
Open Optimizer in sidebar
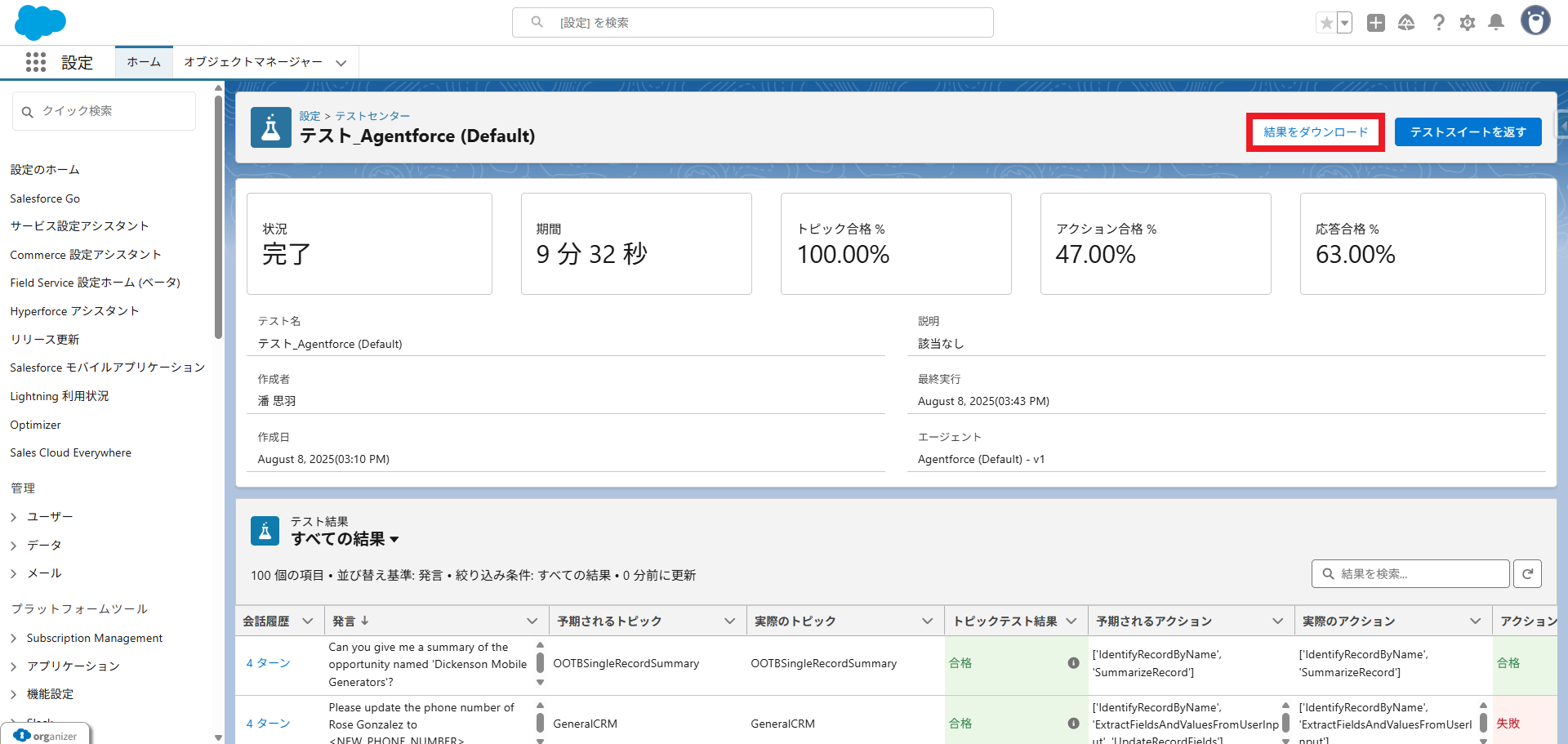(35, 425)
